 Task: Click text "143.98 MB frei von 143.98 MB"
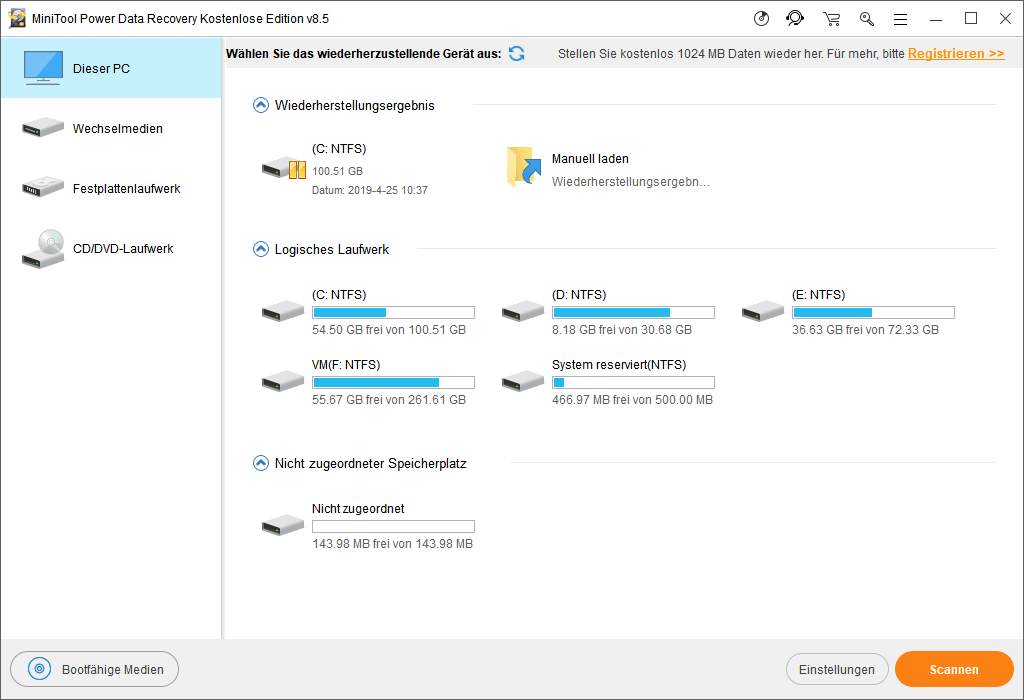pyautogui.click(x=392, y=544)
